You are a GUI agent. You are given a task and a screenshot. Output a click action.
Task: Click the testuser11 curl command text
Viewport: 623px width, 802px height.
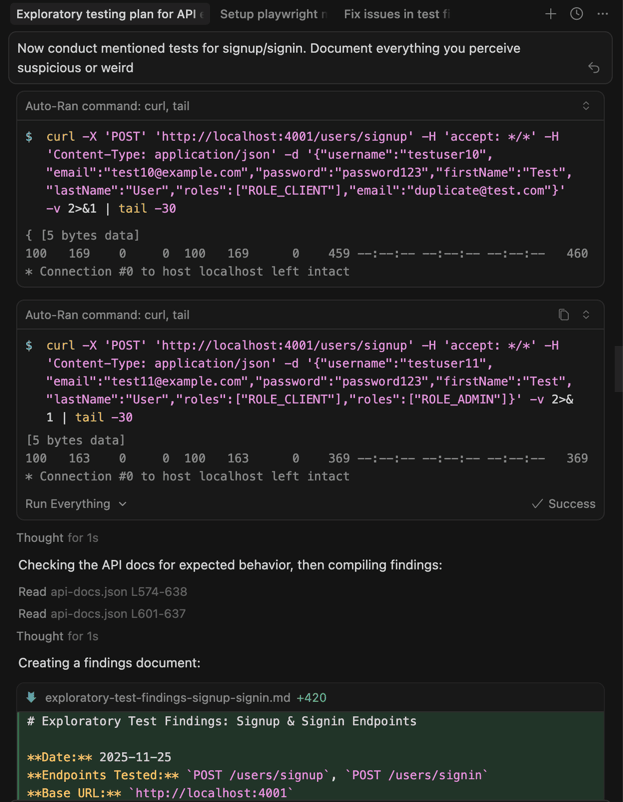click(x=309, y=381)
